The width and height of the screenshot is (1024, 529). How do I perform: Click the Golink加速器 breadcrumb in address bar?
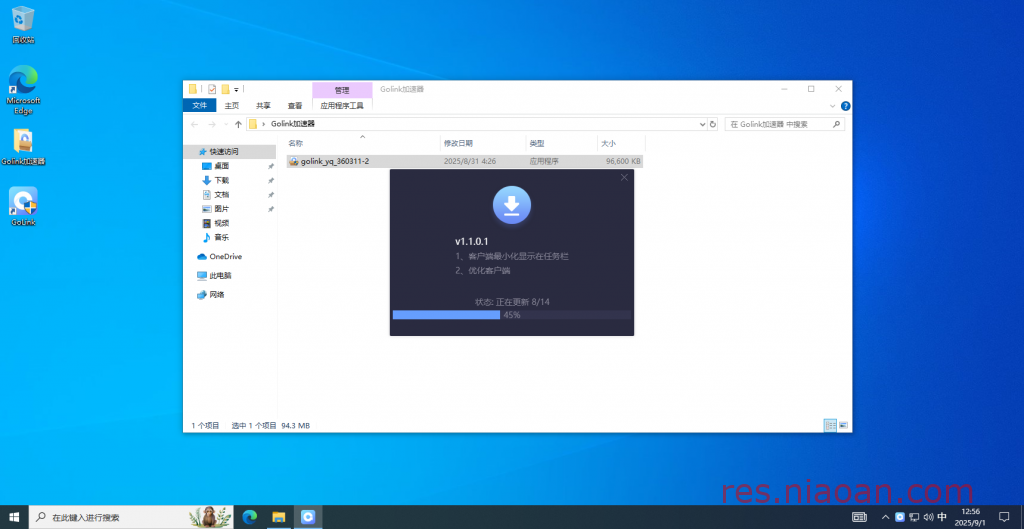[293, 124]
